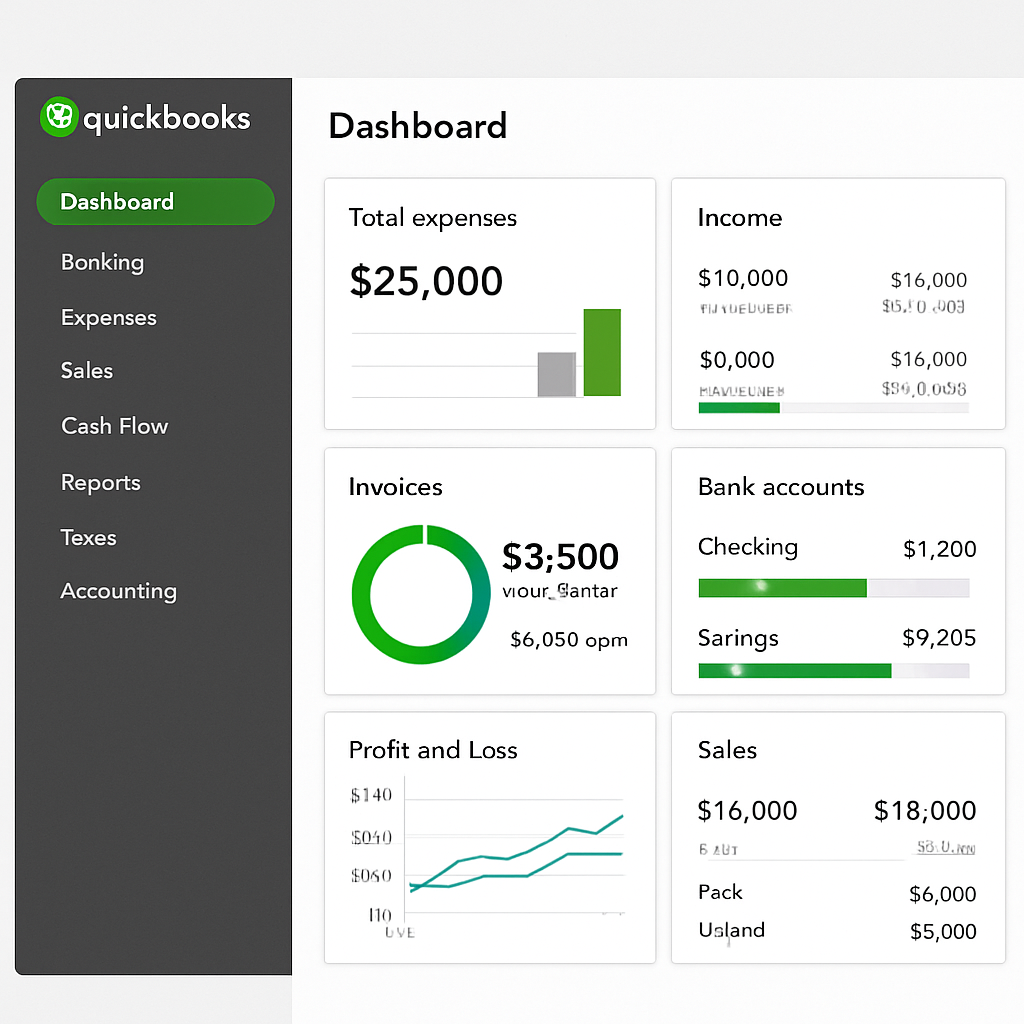
Task: Click the Dashboard page heading
Action: pos(418,125)
